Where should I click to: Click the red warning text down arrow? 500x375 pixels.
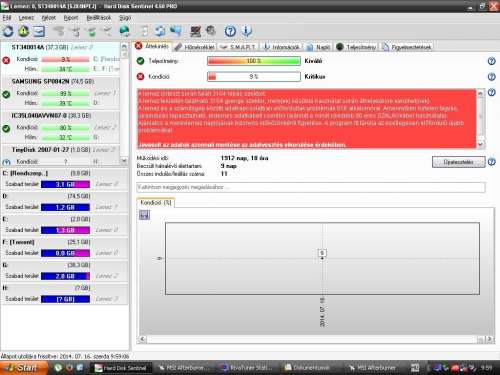coord(480,144)
